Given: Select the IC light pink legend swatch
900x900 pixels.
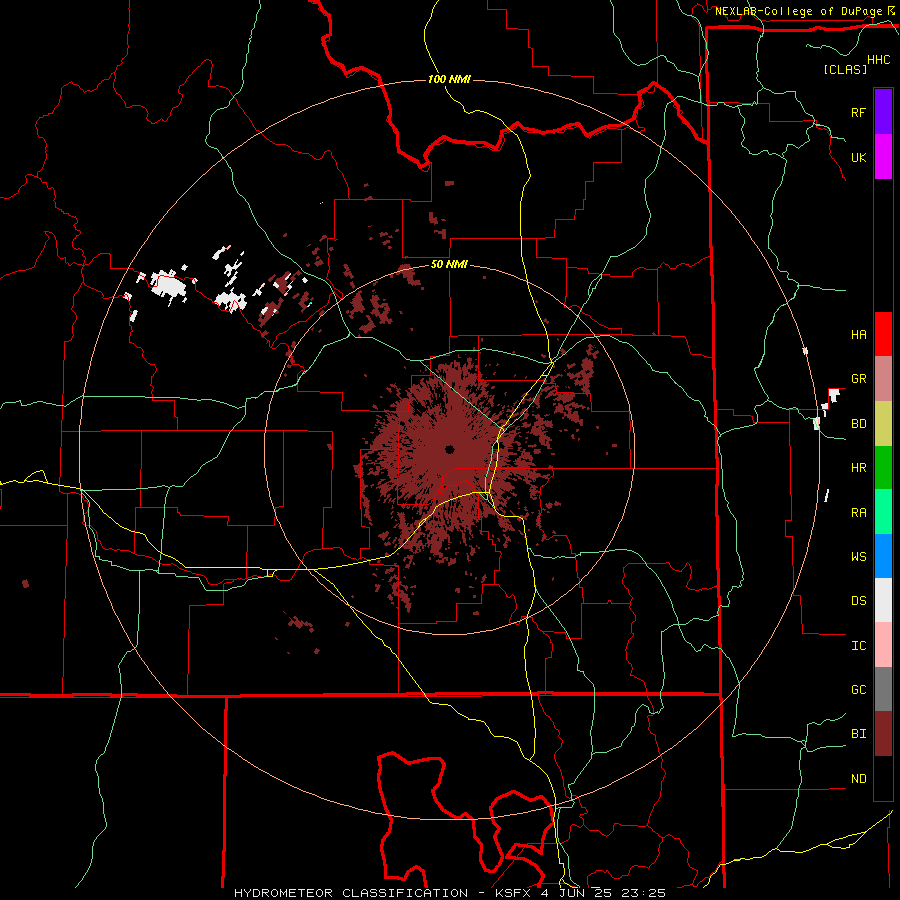Looking at the screenshot, I should (x=883, y=645).
